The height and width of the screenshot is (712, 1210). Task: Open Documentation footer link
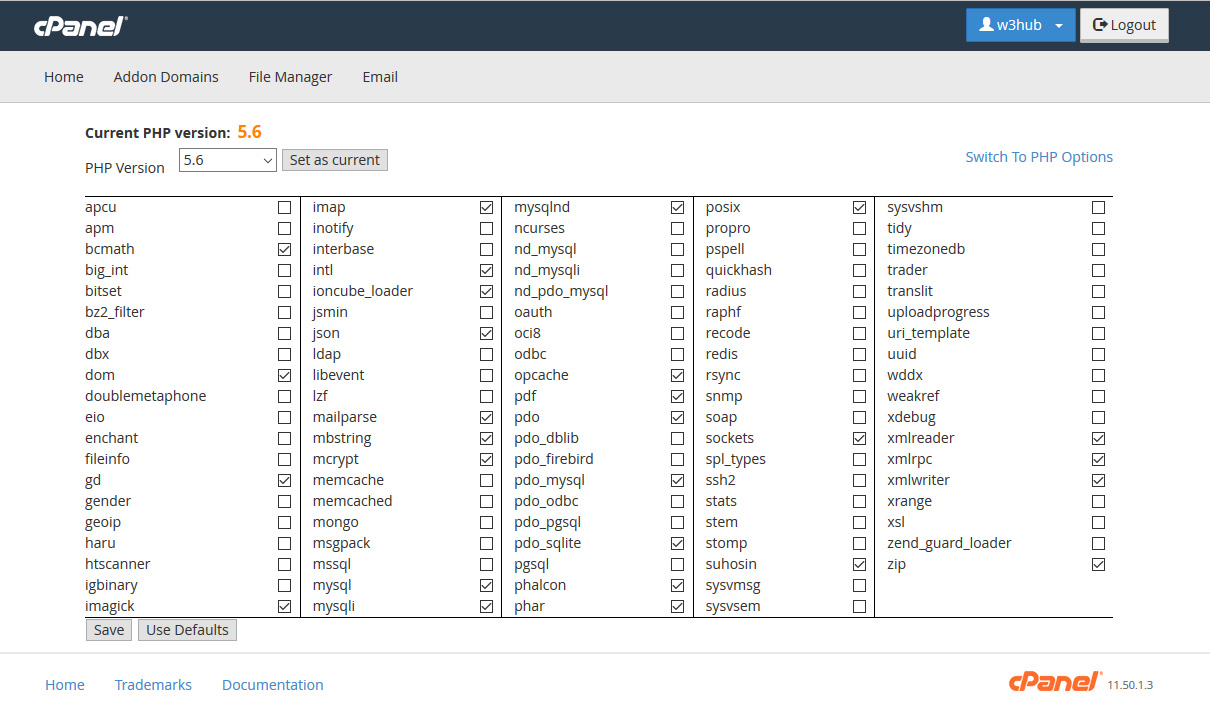click(x=273, y=685)
